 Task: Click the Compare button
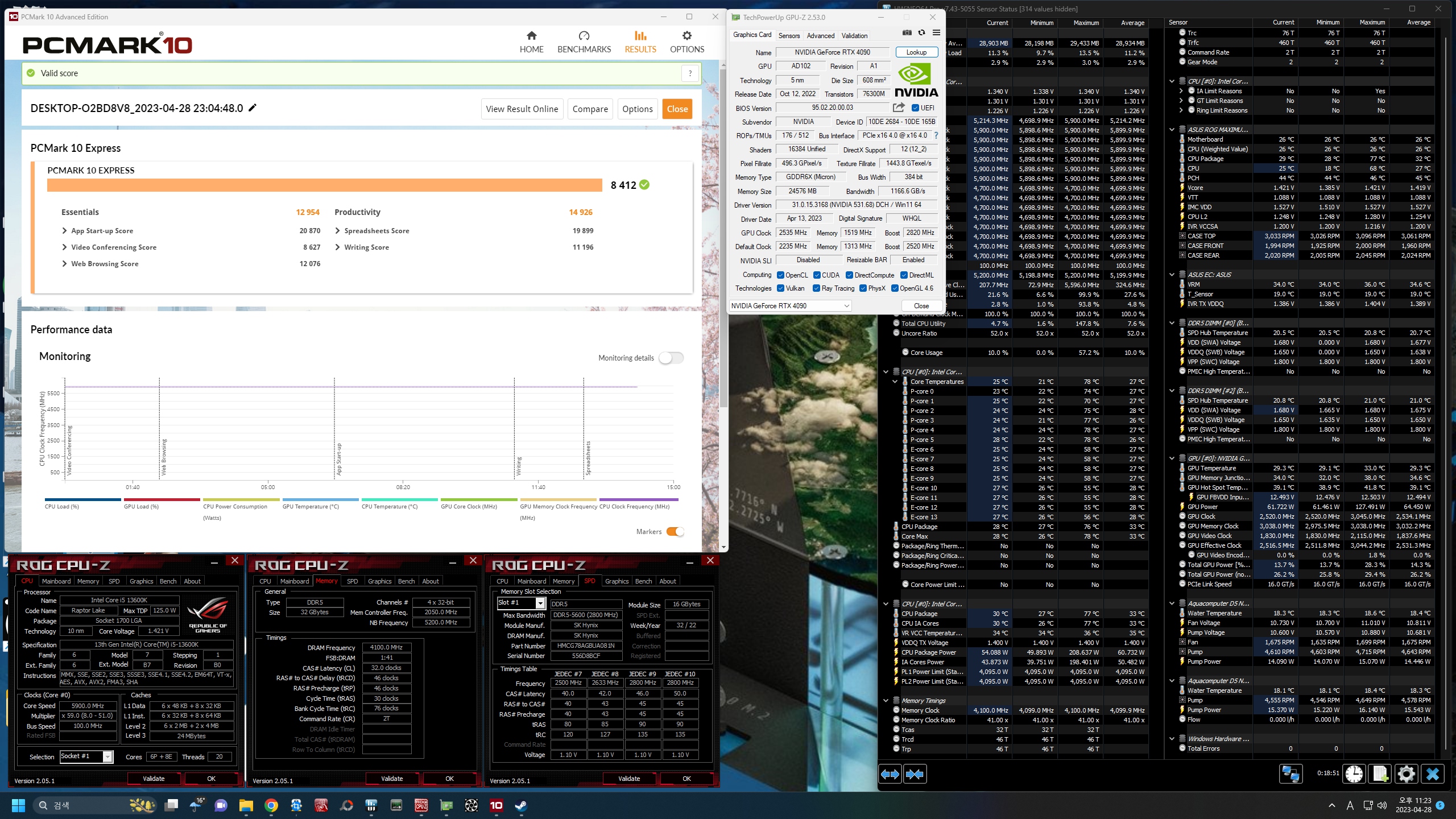click(x=590, y=109)
